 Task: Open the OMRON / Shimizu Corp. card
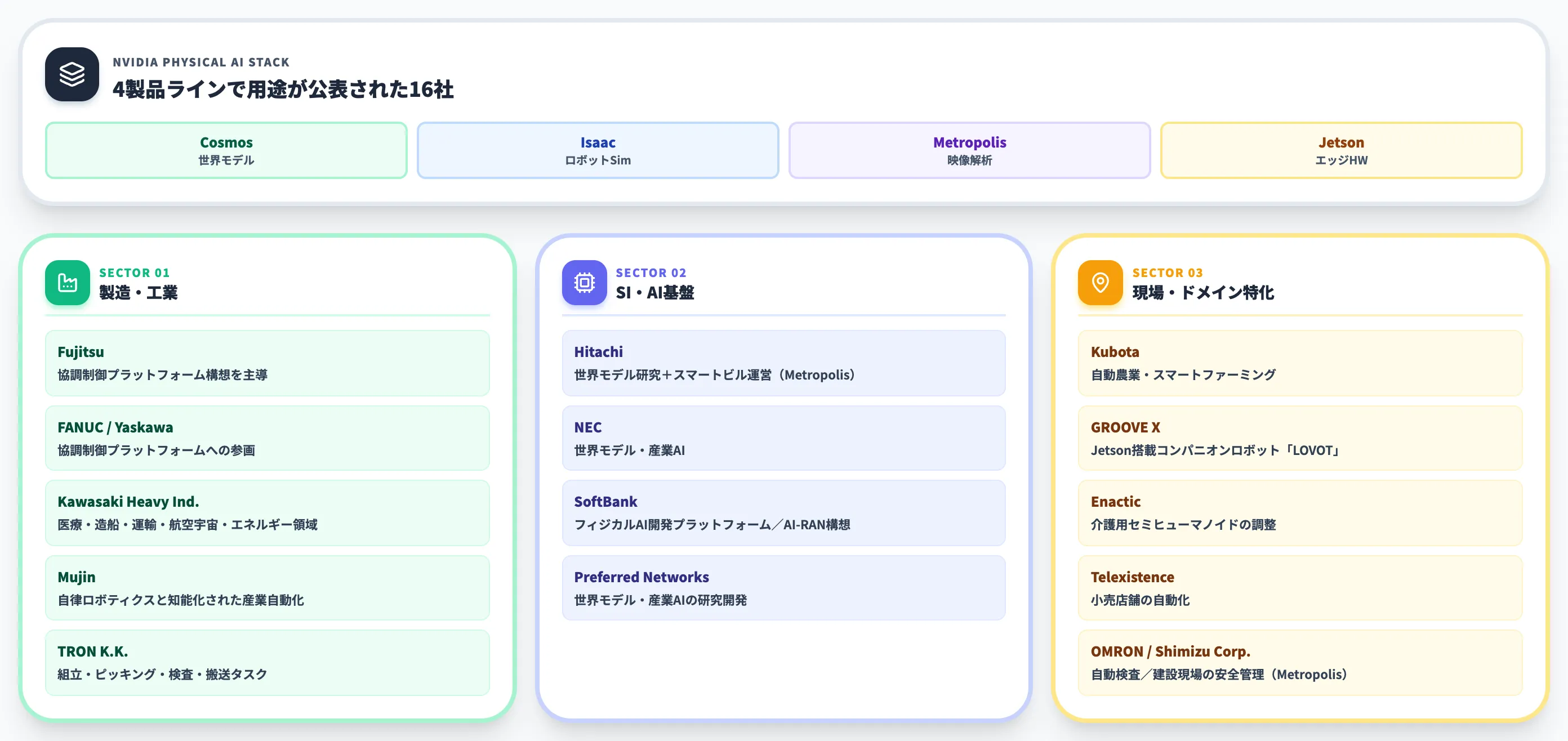pos(1300,663)
